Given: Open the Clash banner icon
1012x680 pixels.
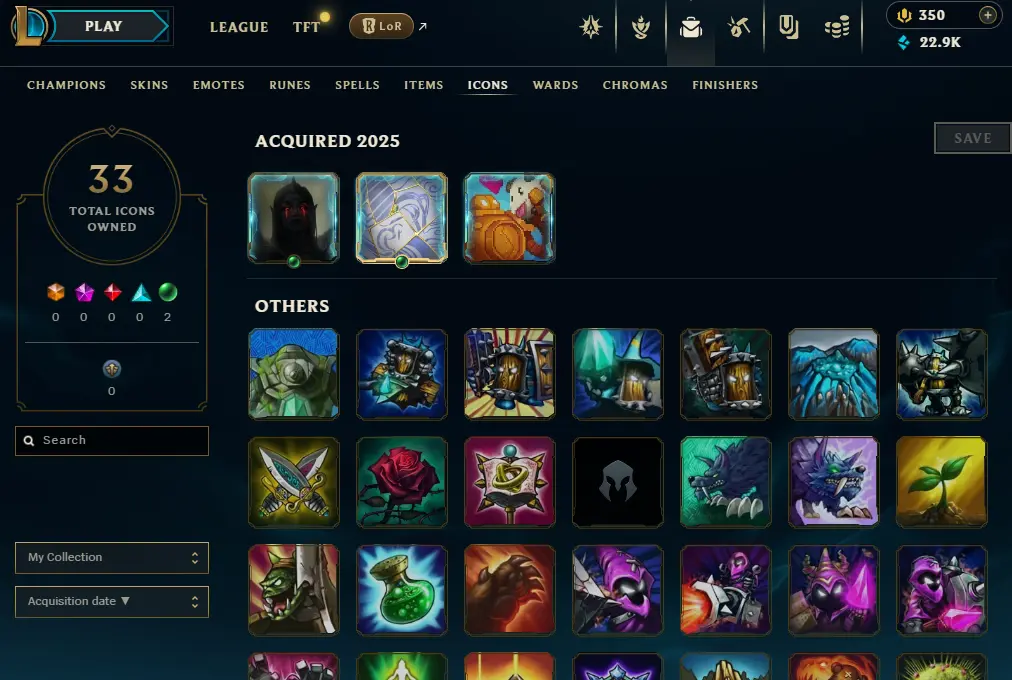Looking at the screenshot, I should (591, 26).
